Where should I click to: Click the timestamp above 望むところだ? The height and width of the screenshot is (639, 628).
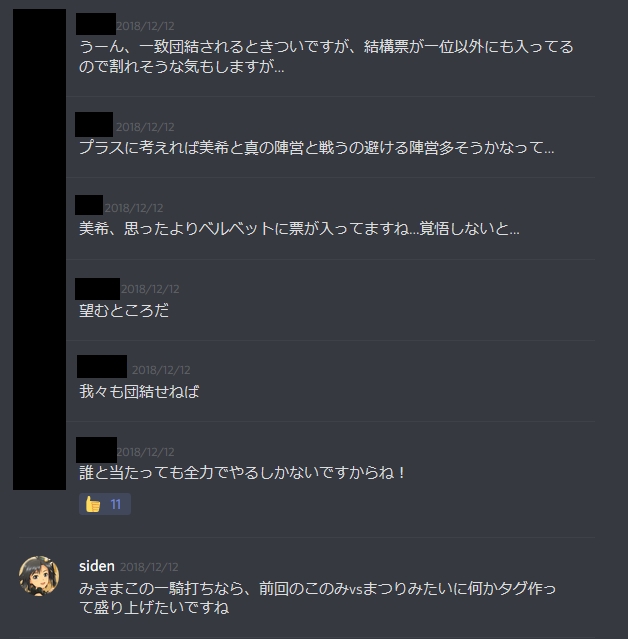pos(150,289)
